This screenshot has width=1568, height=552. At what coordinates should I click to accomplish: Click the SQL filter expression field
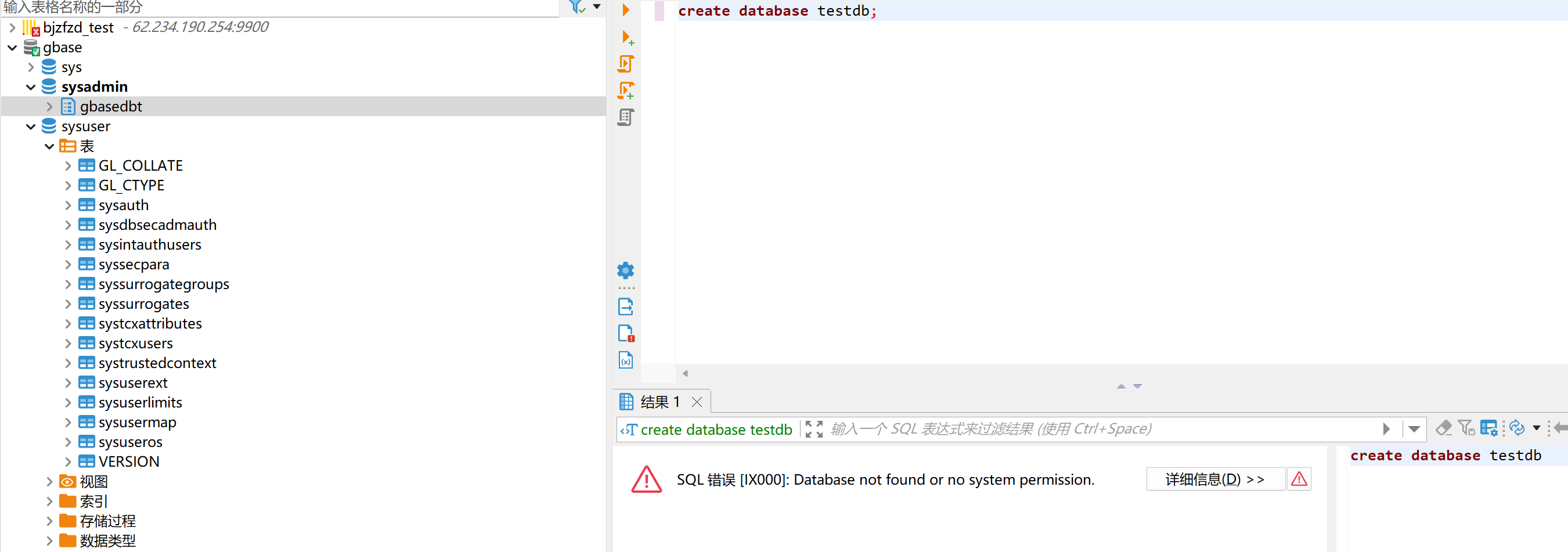(1102, 429)
